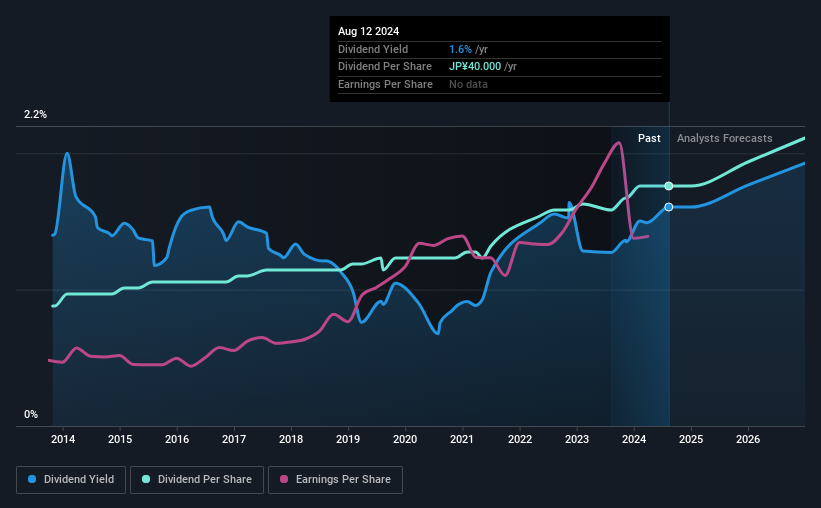
Task: Click the 2026 x-axis label
Action: (748, 439)
